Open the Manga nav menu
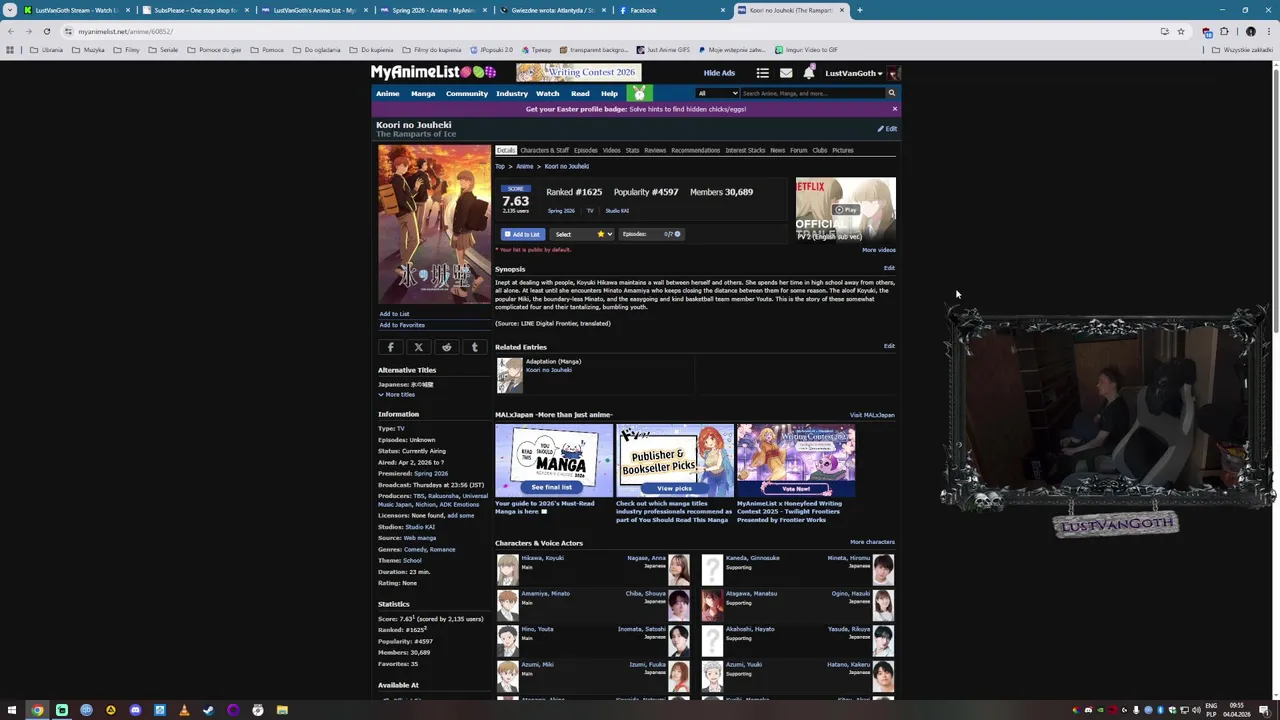Viewport: 1280px width, 720px height. [423, 93]
